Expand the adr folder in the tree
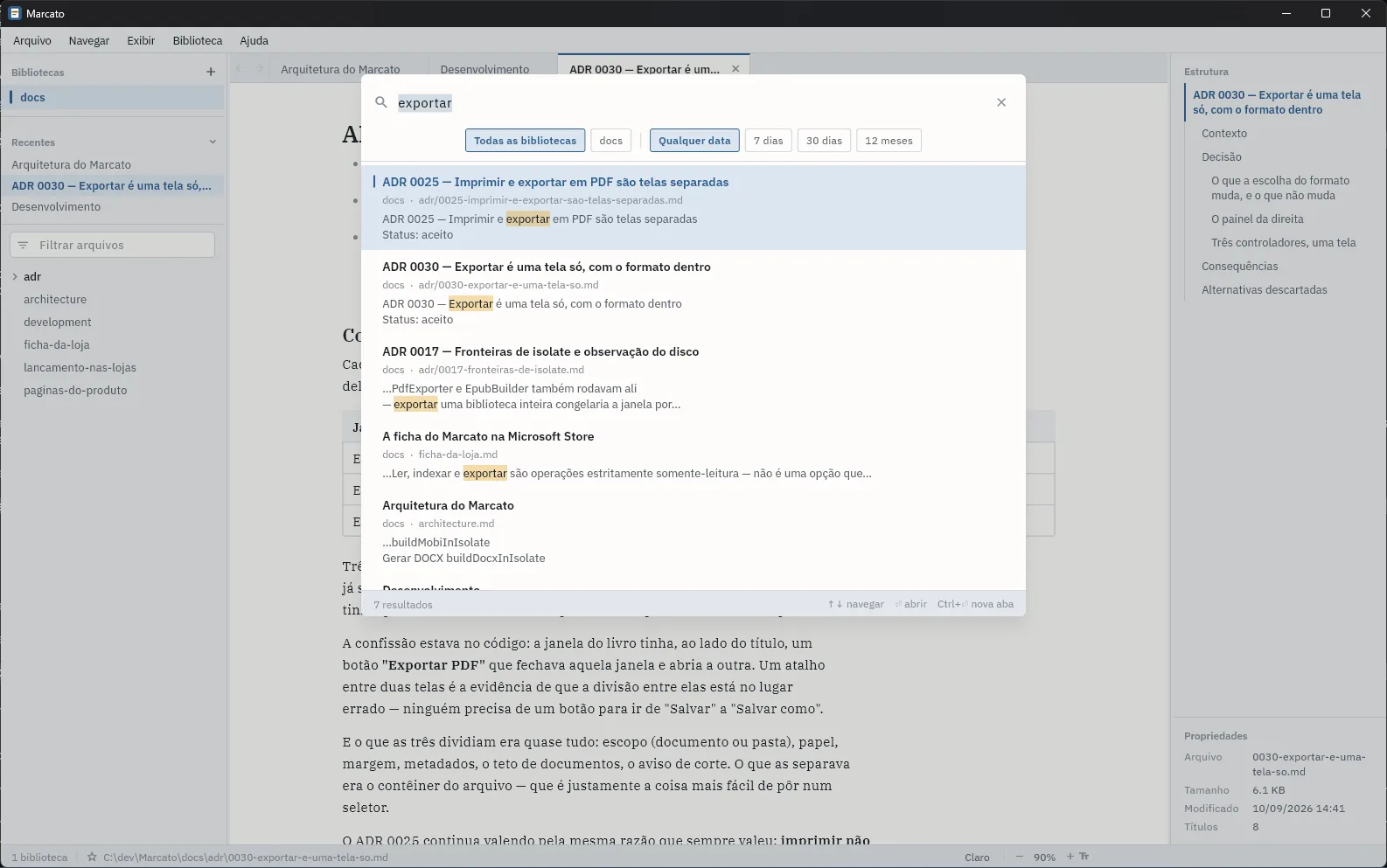This screenshot has height=868, width=1387. click(x=15, y=276)
